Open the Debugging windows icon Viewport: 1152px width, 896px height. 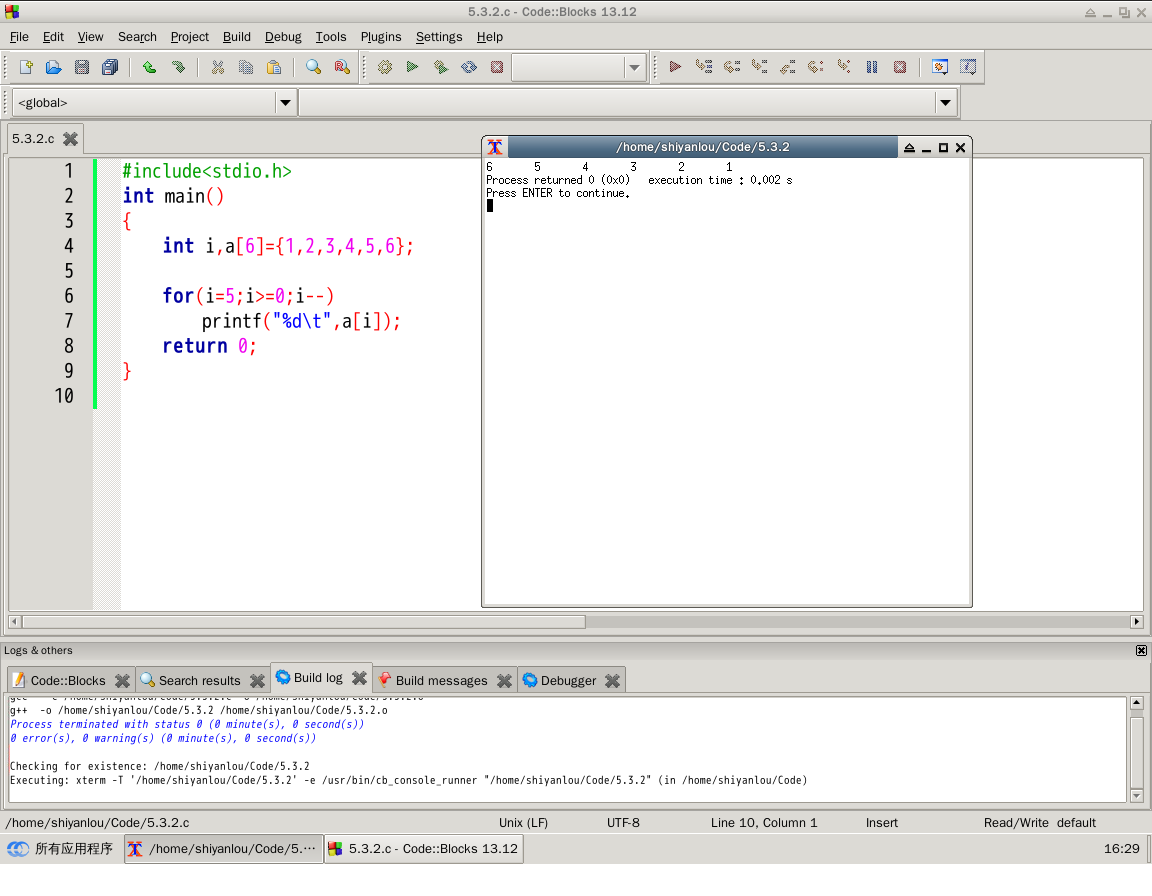point(940,68)
